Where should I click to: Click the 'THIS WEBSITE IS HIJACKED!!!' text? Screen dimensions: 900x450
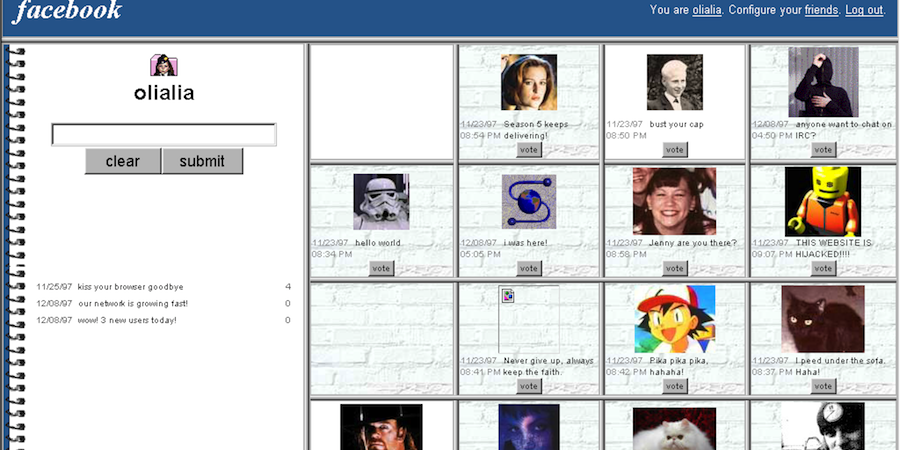(x=833, y=249)
